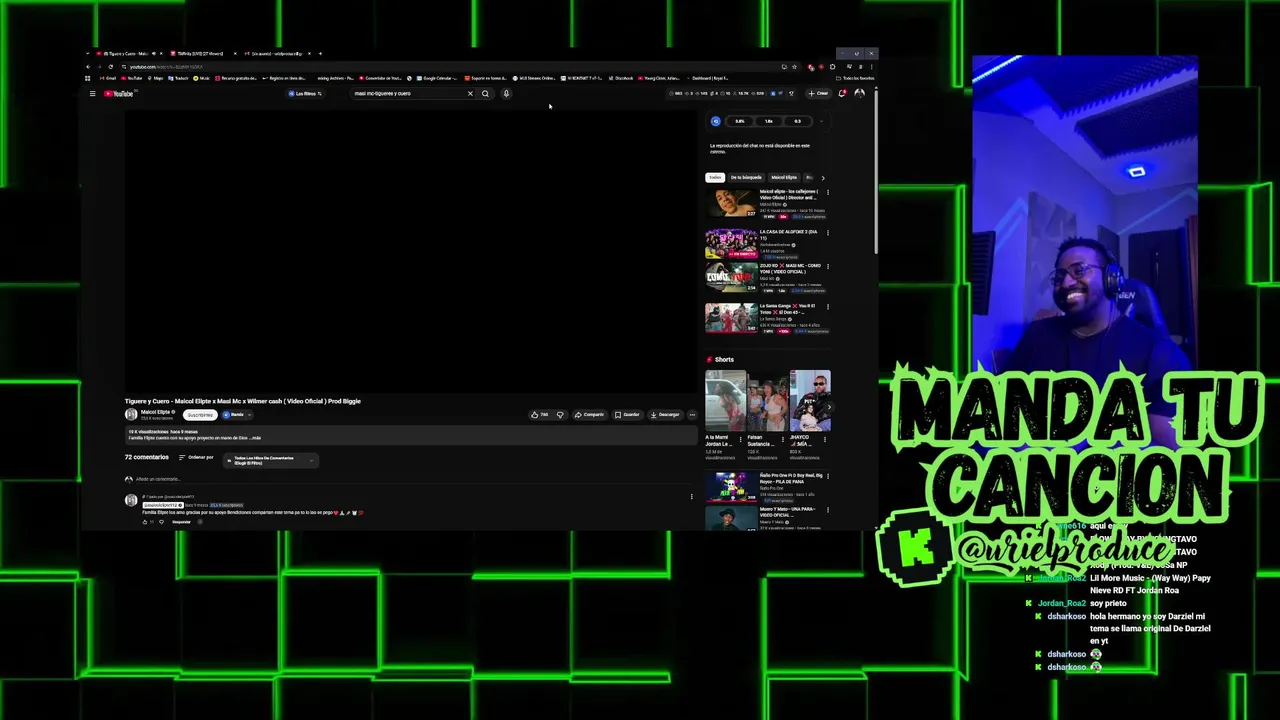1280x720 pixels.
Task: Clear the search box with the X
Action: pyautogui.click(x=470, y=94)
